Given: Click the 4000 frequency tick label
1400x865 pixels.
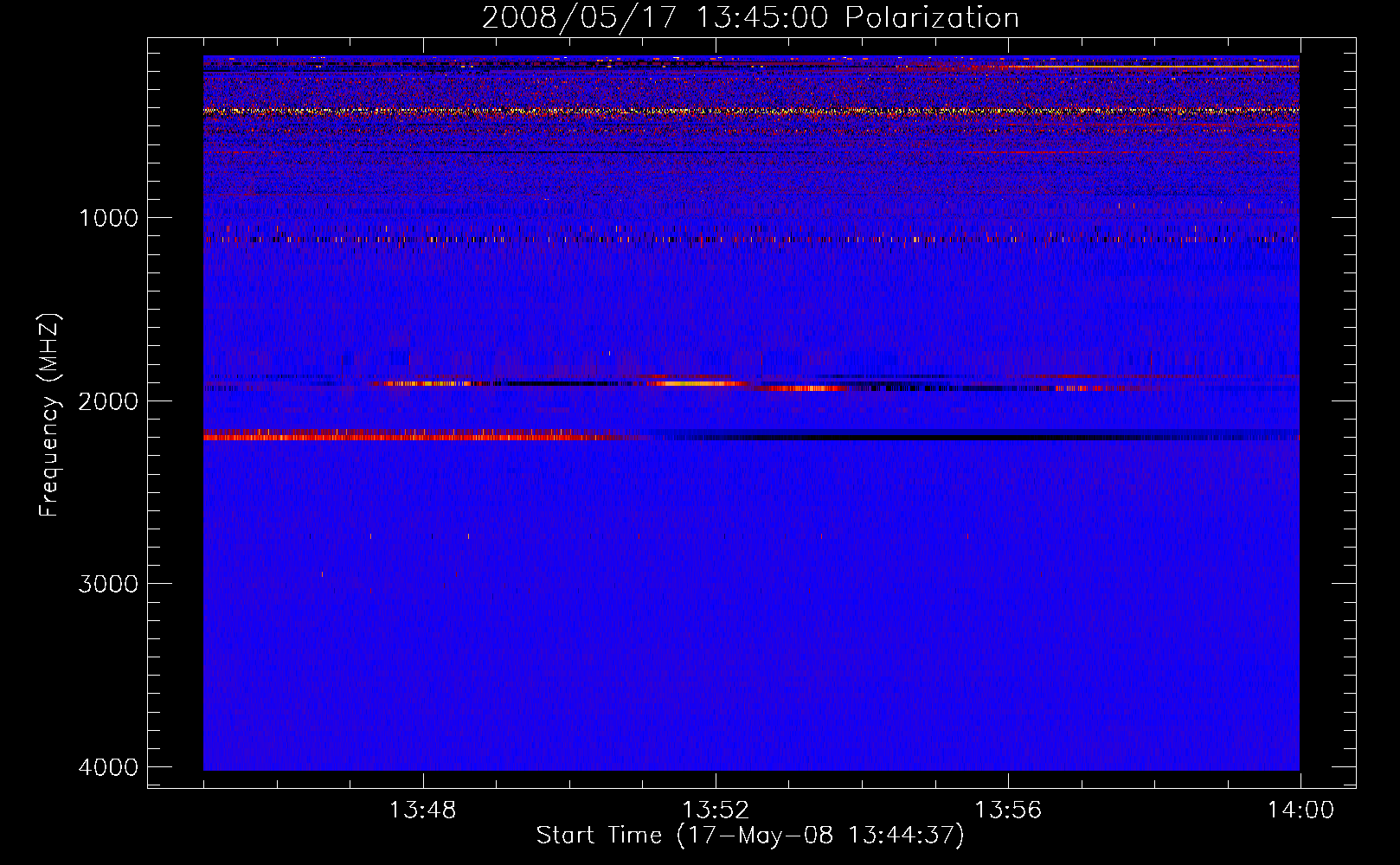Looking at the screenshot, I should point(108,767).
